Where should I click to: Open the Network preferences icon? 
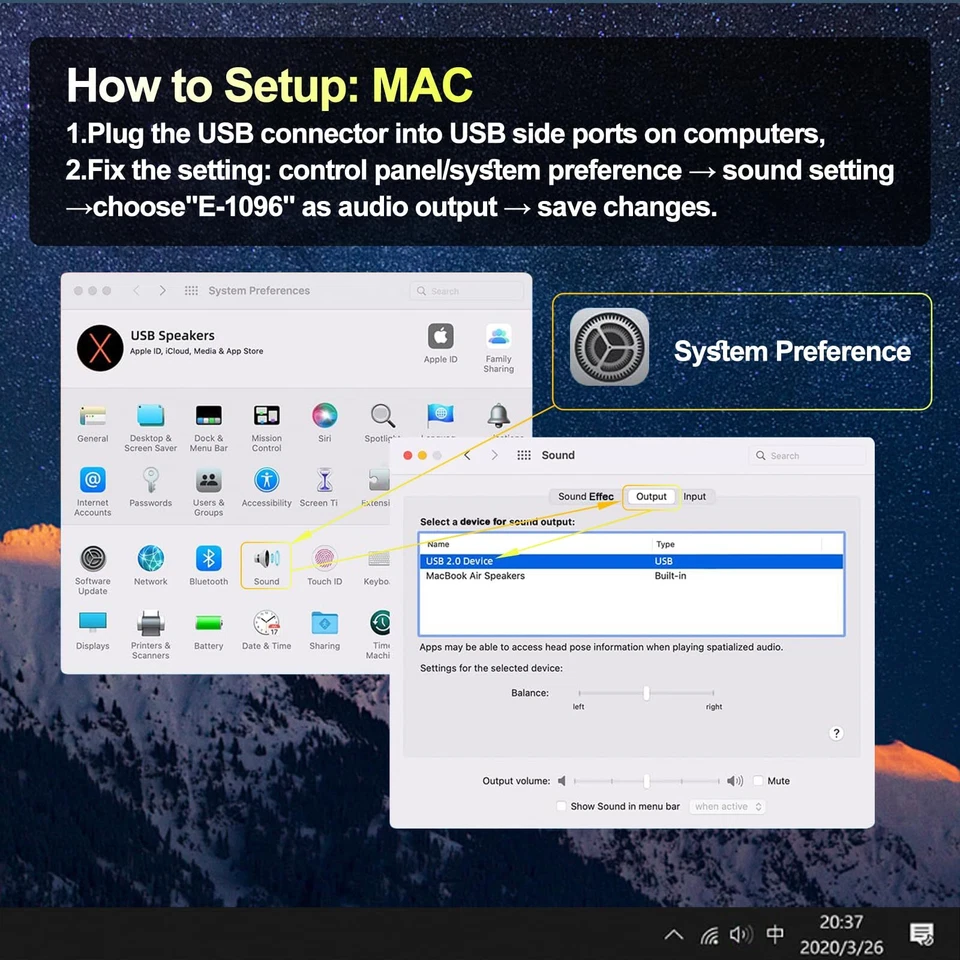tap(151, 560)
